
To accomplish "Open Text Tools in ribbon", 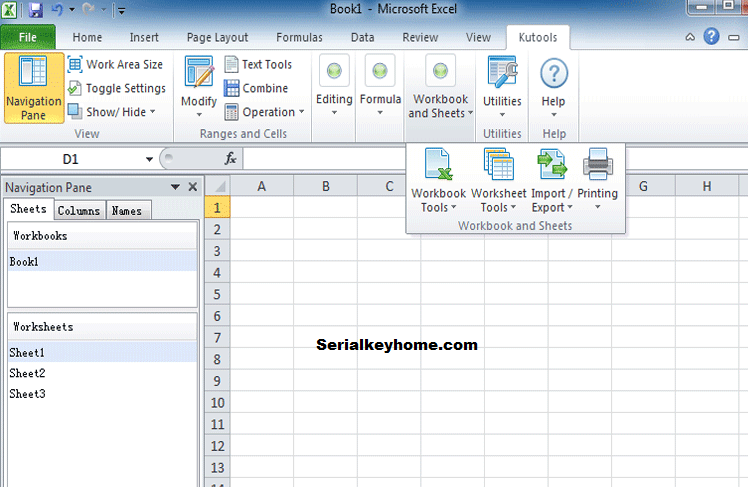I will pos(258,64).
